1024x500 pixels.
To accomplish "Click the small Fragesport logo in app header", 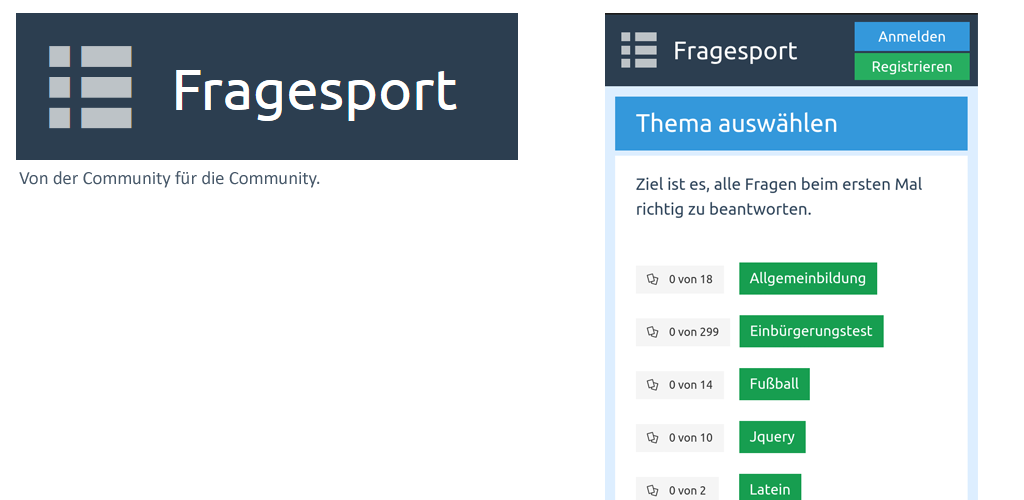I will tap(639, 50).
